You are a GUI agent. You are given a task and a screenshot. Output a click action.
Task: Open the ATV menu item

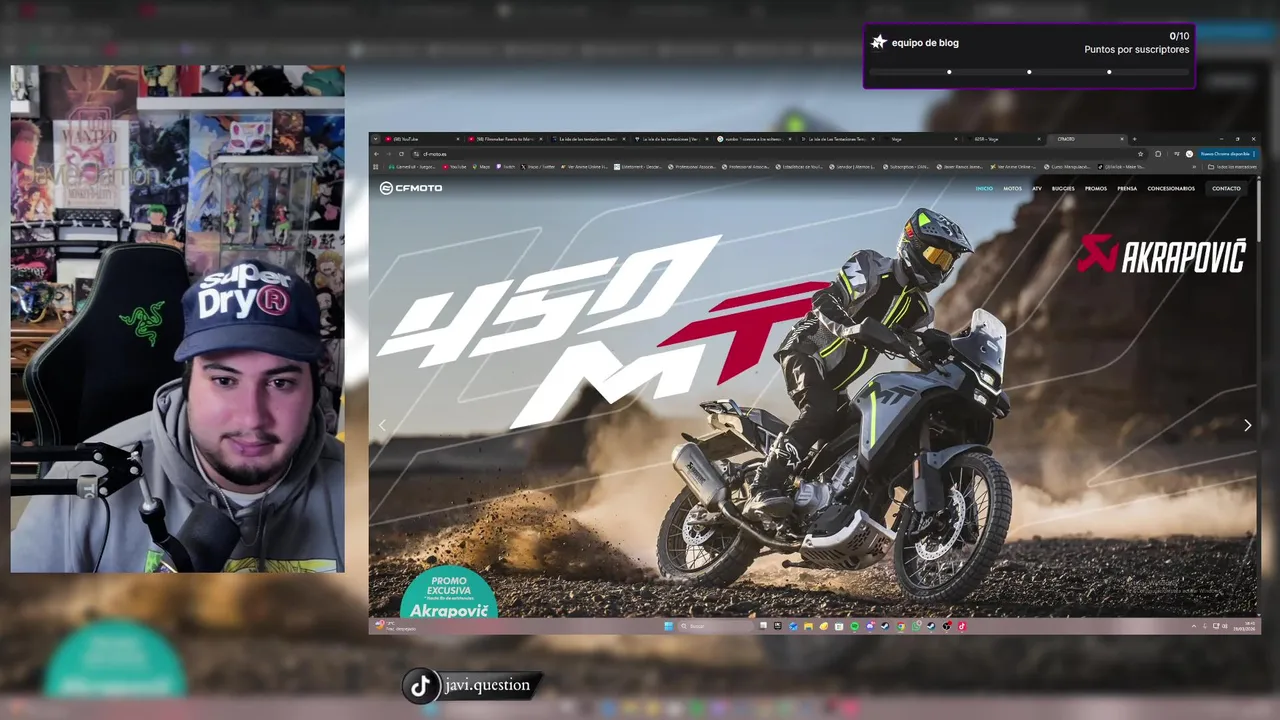1037,188
